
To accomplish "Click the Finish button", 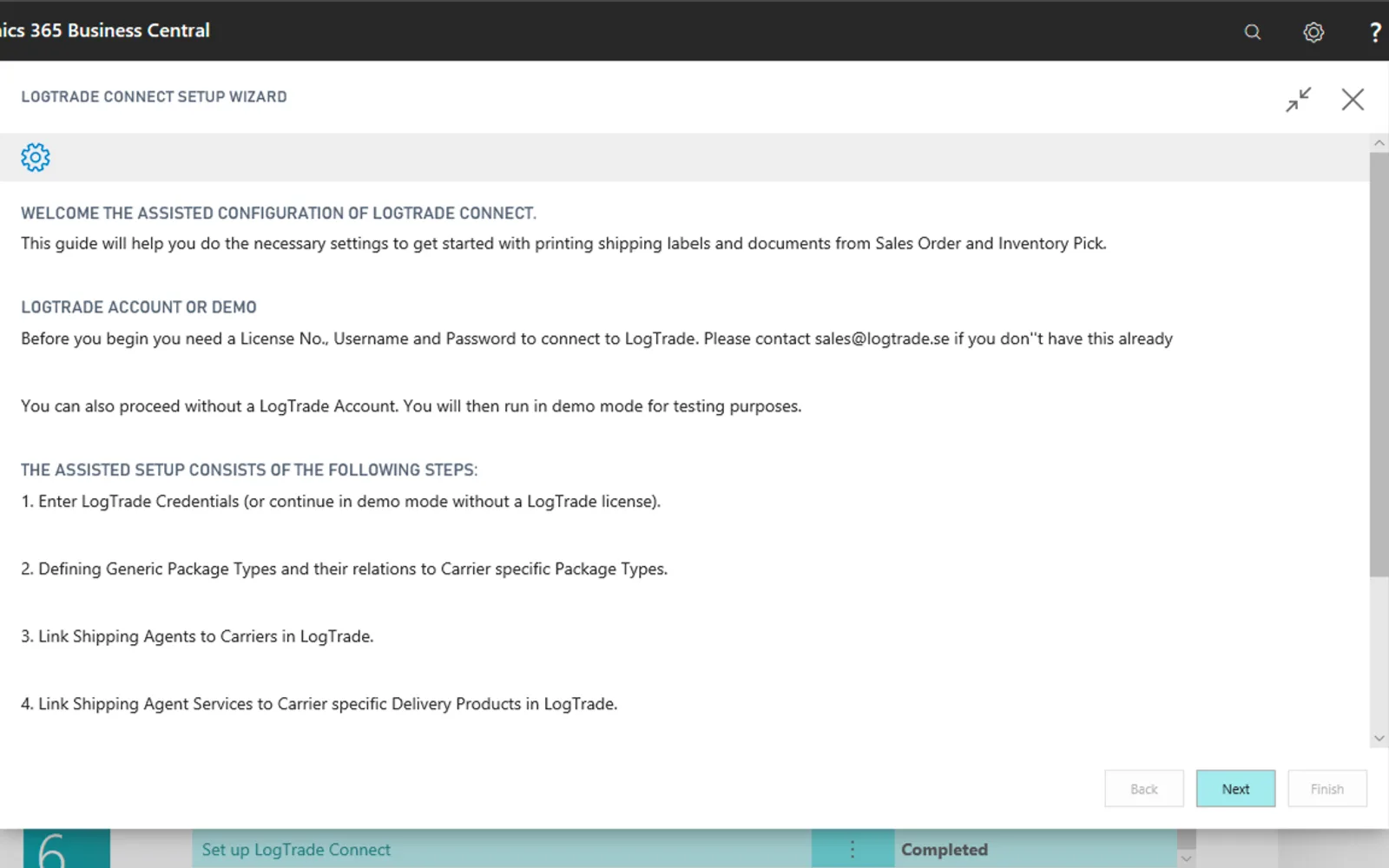I will click(1327, 789).
